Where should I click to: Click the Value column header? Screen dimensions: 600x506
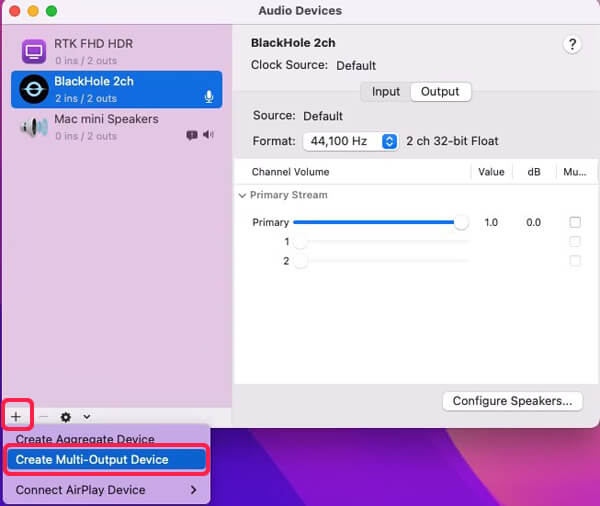pos(491,172)
